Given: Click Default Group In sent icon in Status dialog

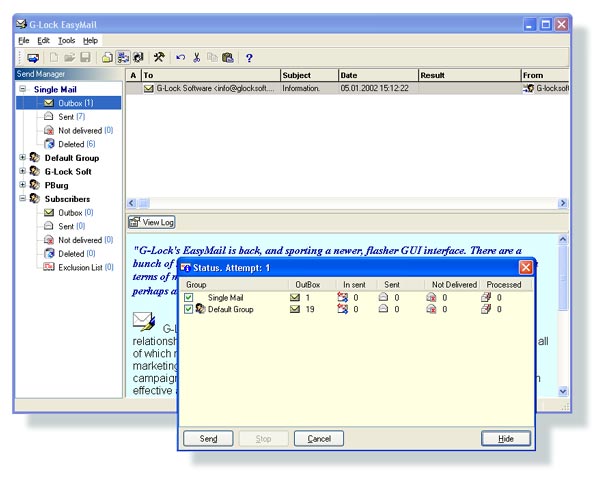Looking at the screenshot, I should click(x=342, y=309).
